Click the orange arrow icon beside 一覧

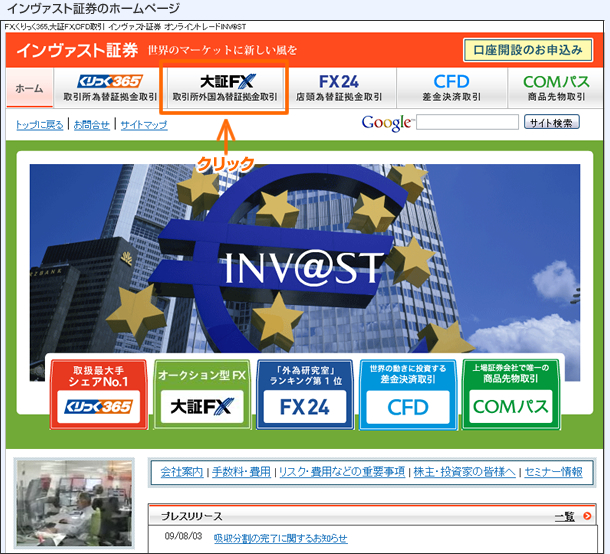(x=587, y=516)
